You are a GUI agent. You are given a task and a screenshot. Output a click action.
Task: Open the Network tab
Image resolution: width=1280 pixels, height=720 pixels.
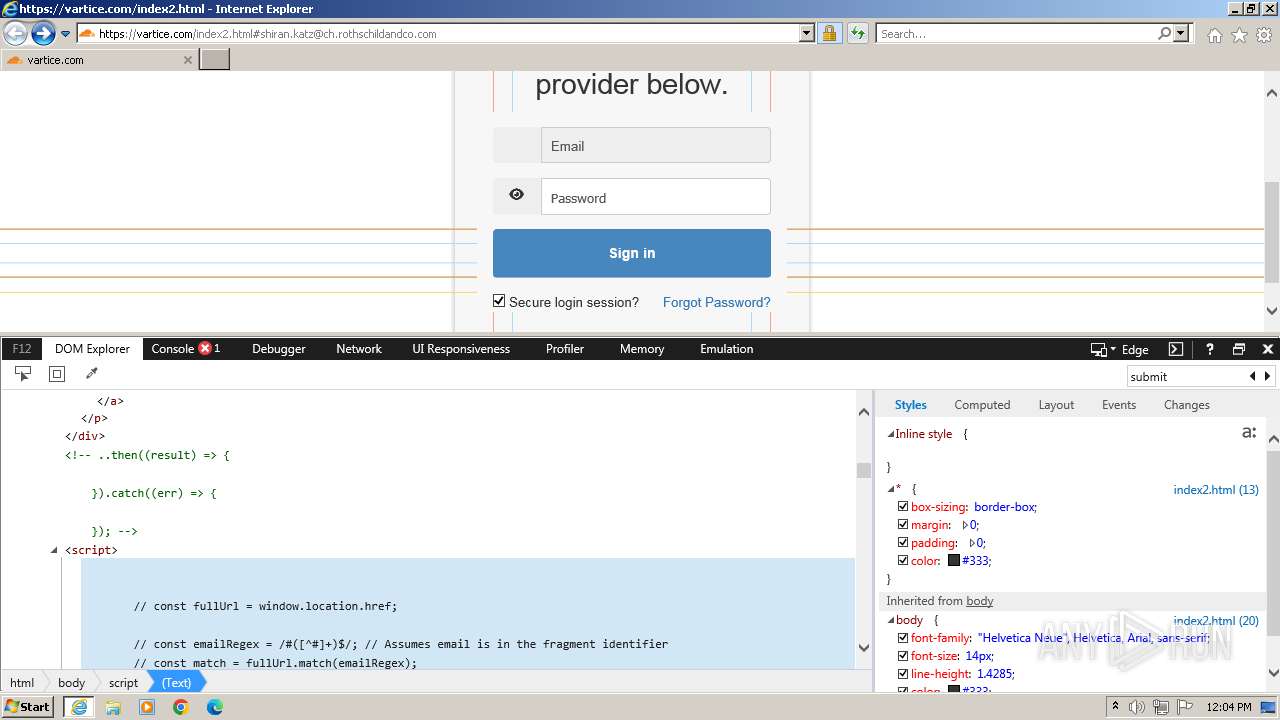point(359,349)
